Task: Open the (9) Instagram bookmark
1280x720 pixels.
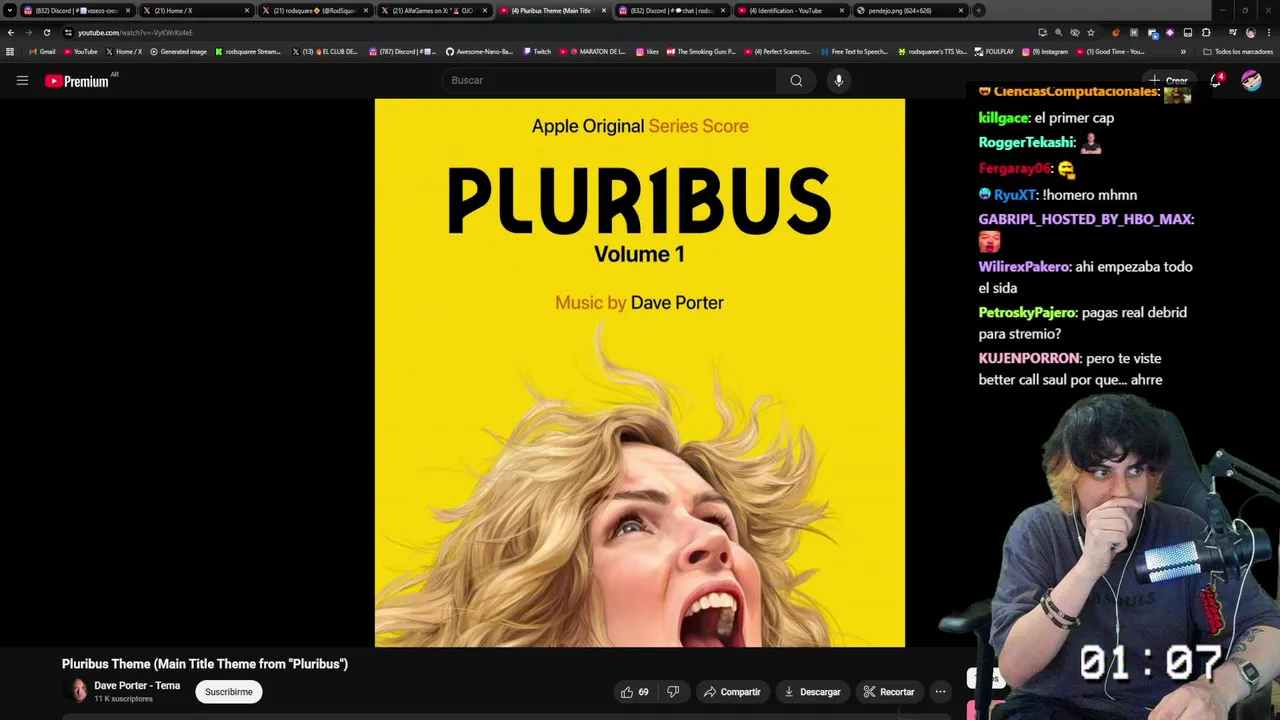Action: tap(1045, 52)
